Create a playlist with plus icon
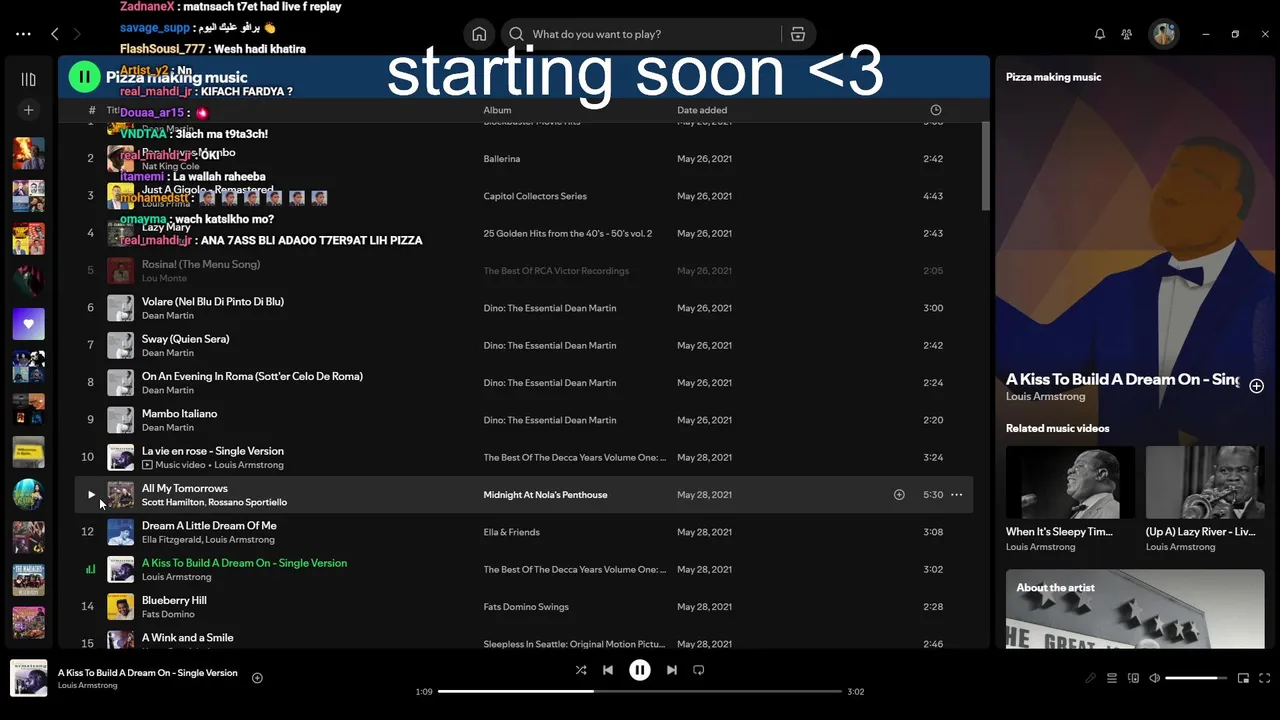The image size is (1280, 720). [29, 110]
